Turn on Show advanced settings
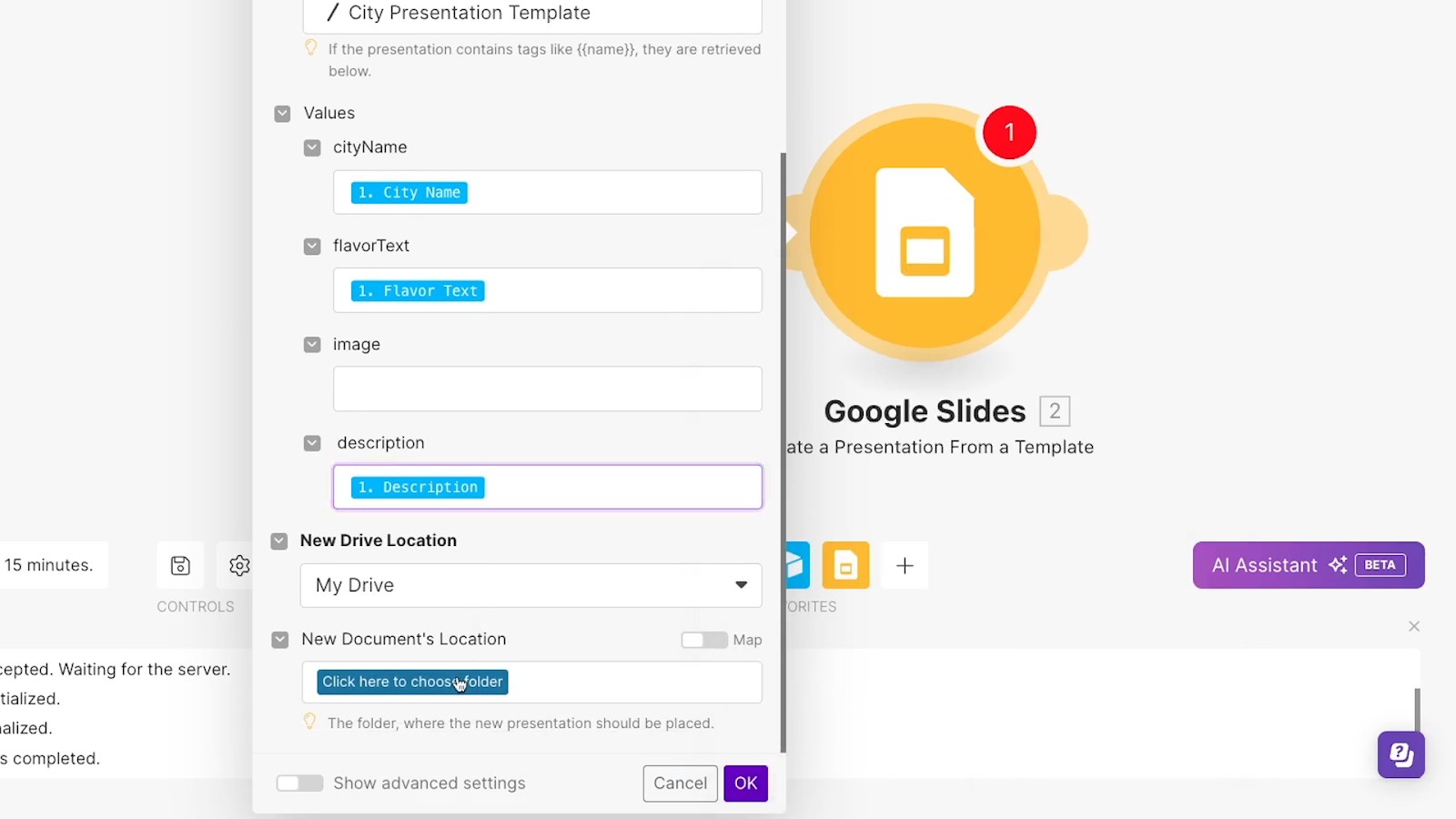This screenshot has height=819, width=1456. point(299,784)
